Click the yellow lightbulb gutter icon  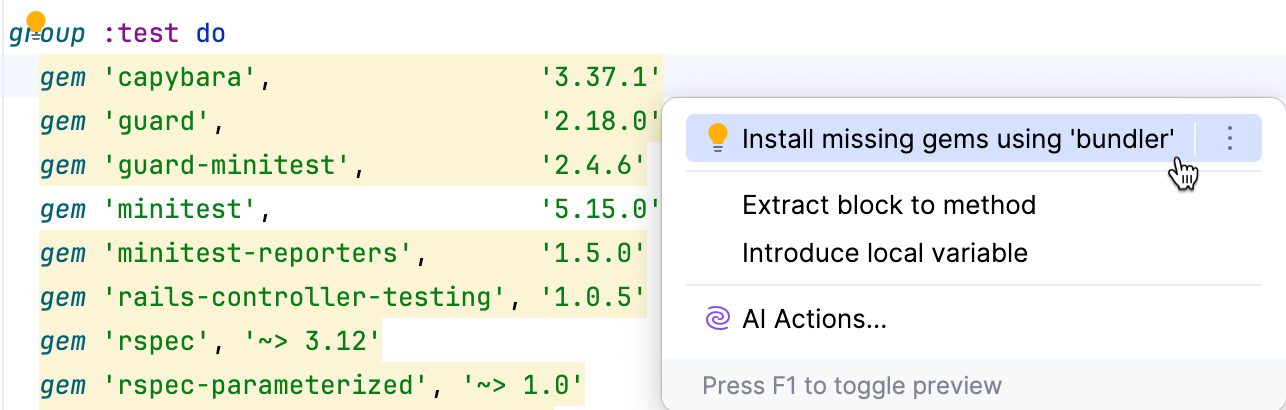click(36, 24)
